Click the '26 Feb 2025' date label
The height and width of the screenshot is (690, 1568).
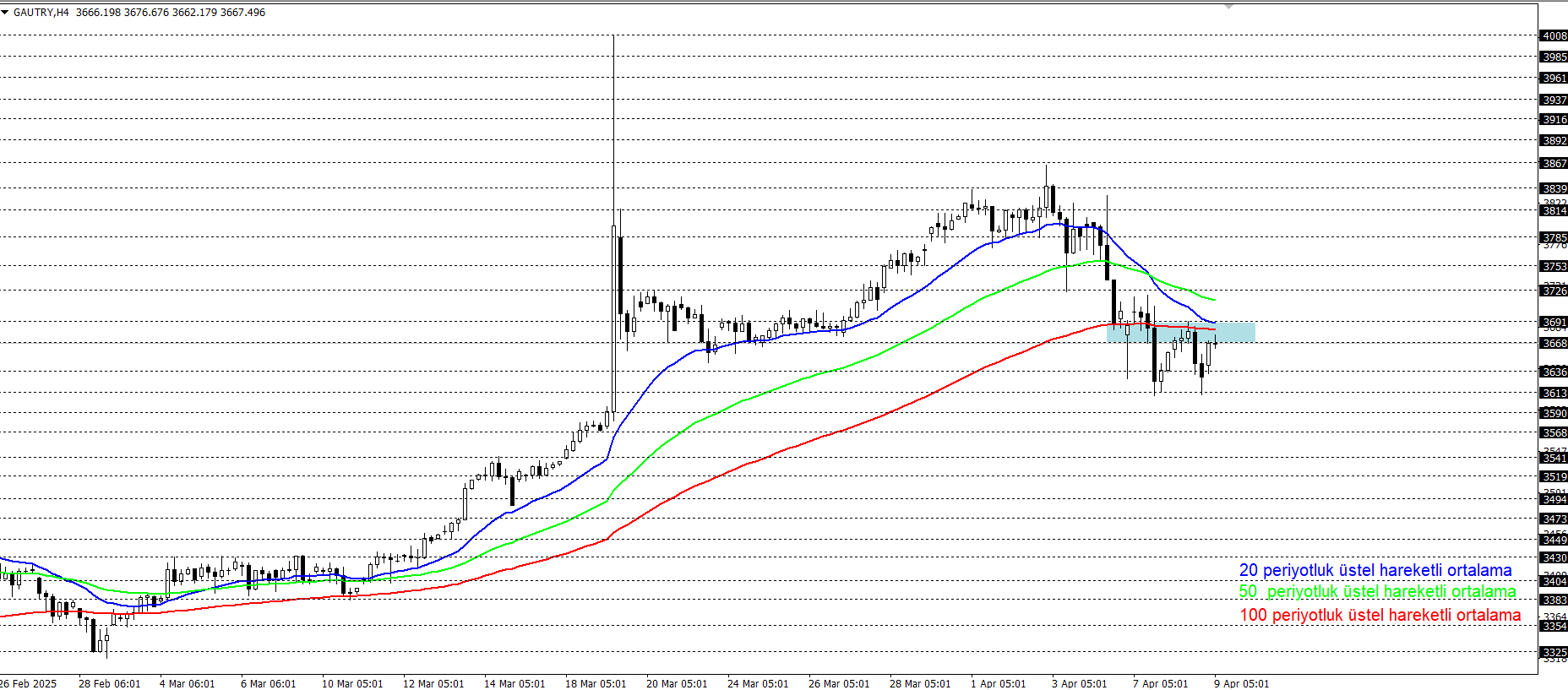pyautogui.click(x=28, y=683)
